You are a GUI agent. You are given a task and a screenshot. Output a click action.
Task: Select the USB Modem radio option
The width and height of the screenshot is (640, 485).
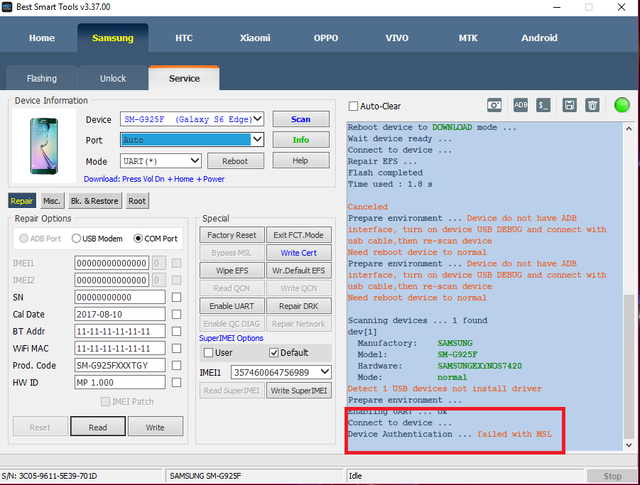(76, 238)
